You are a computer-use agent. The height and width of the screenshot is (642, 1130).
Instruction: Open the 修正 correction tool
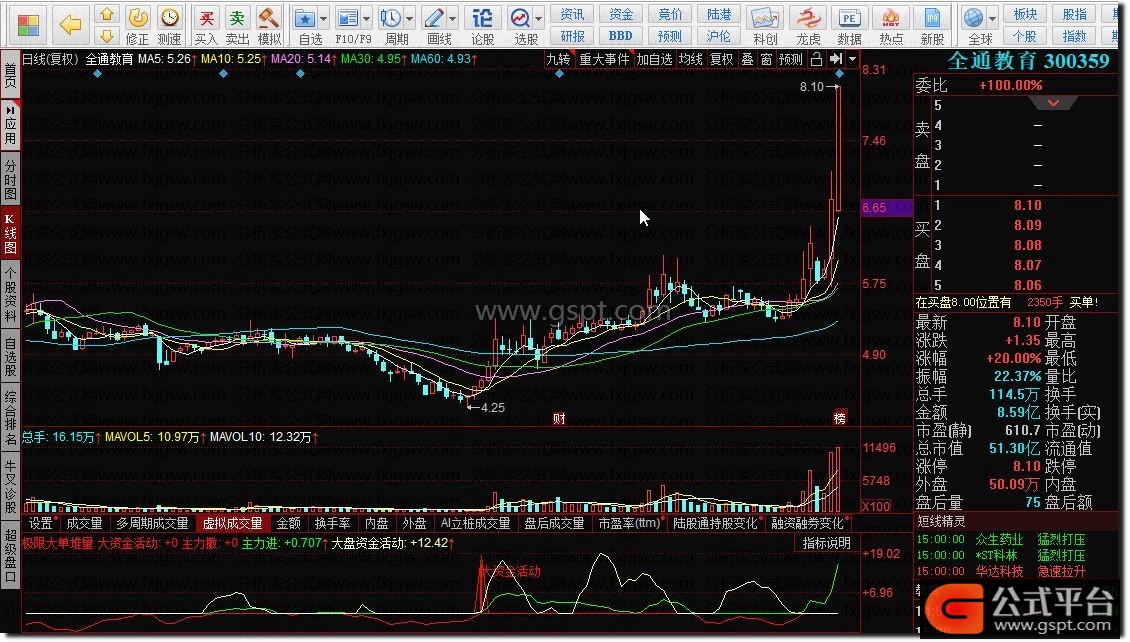pos(137,26)
